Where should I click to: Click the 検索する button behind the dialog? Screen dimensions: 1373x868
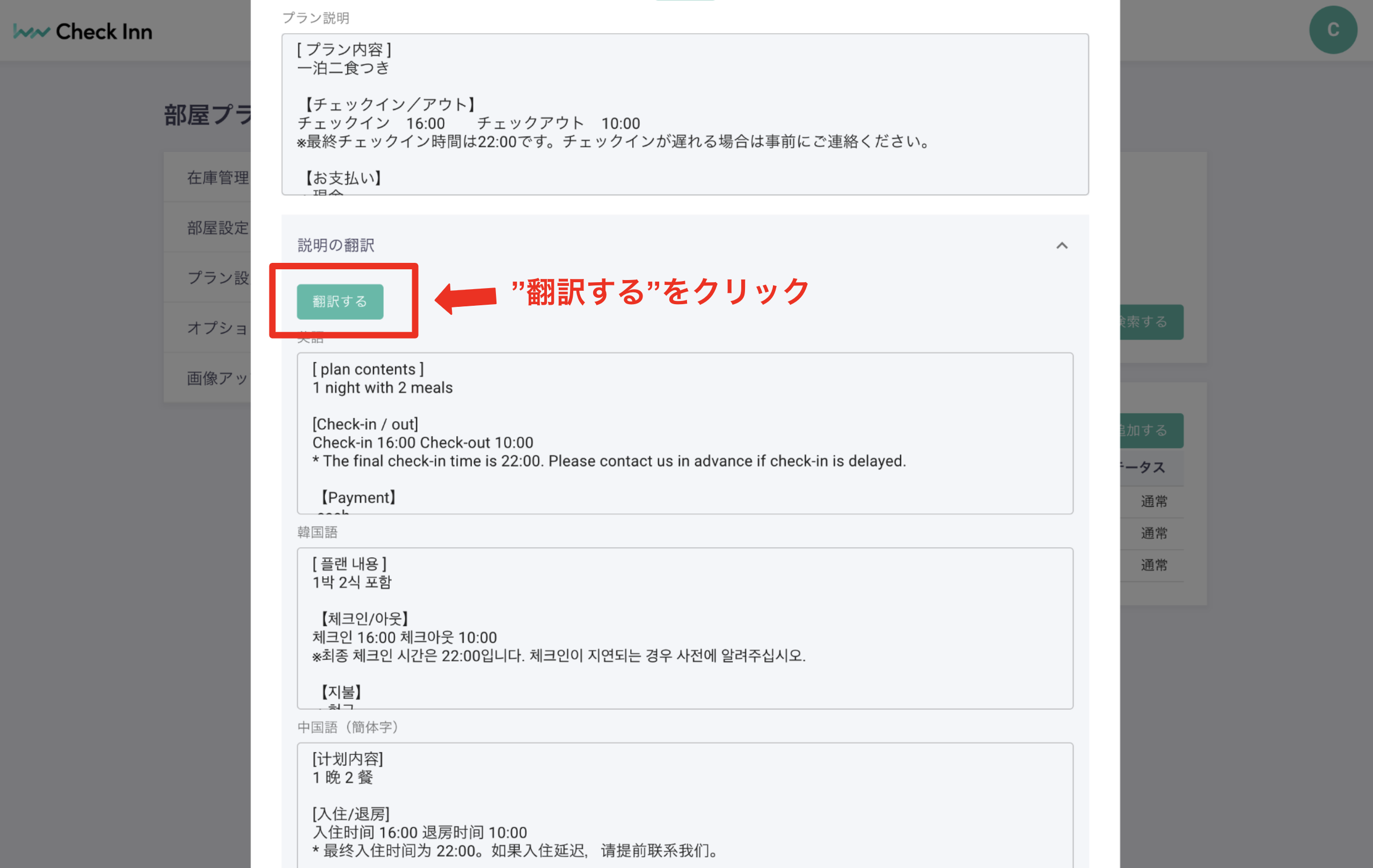1152,322
